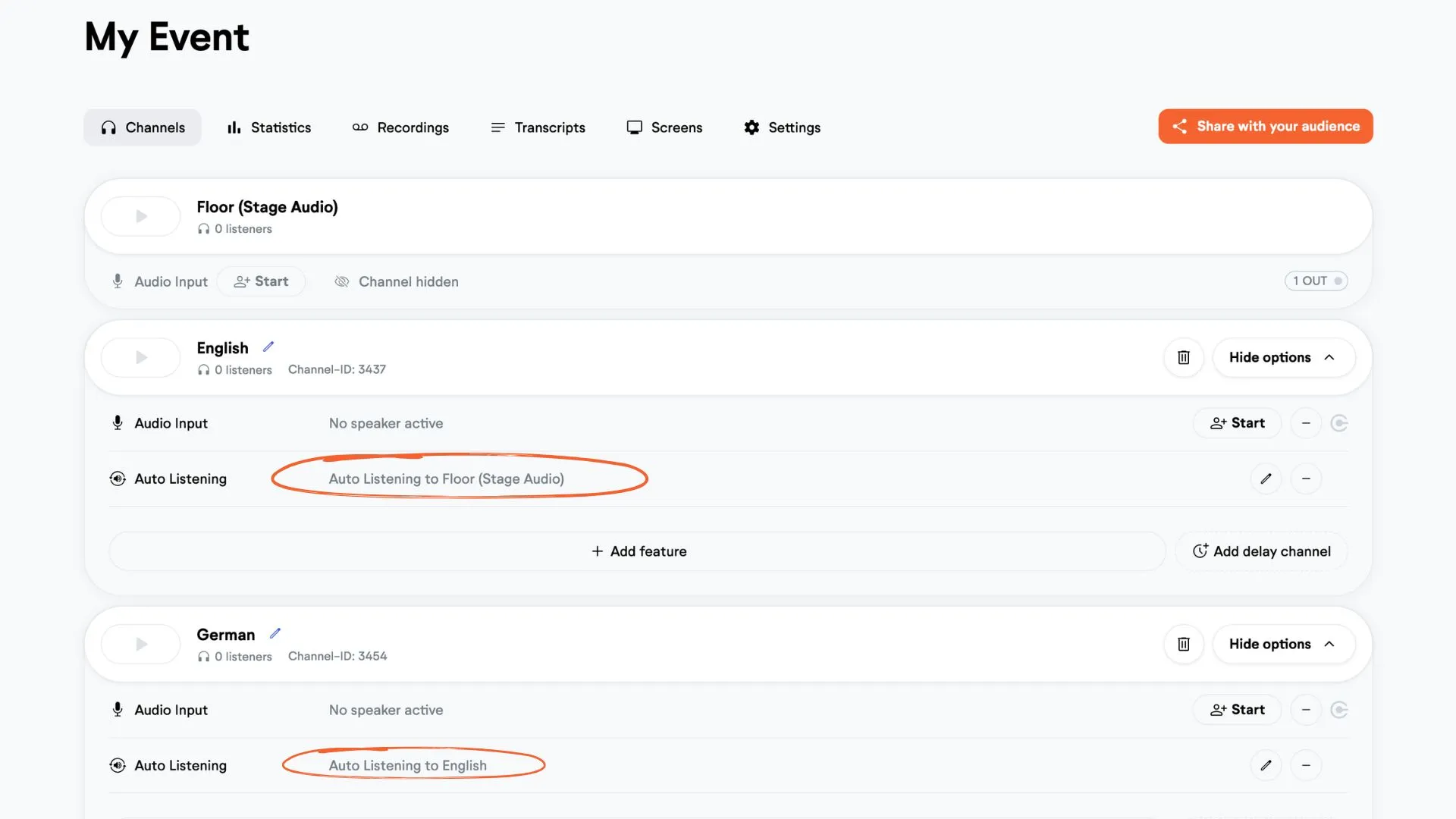Edit English Auto Listening source pencil

pos(1266,479)
